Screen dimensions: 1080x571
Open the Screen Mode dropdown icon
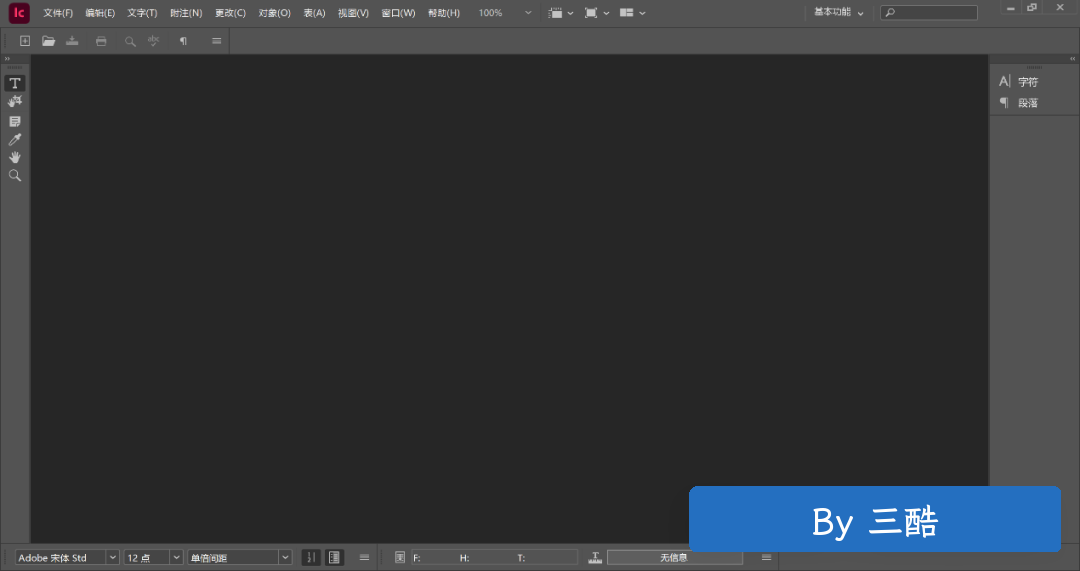(x=596, y=13)
